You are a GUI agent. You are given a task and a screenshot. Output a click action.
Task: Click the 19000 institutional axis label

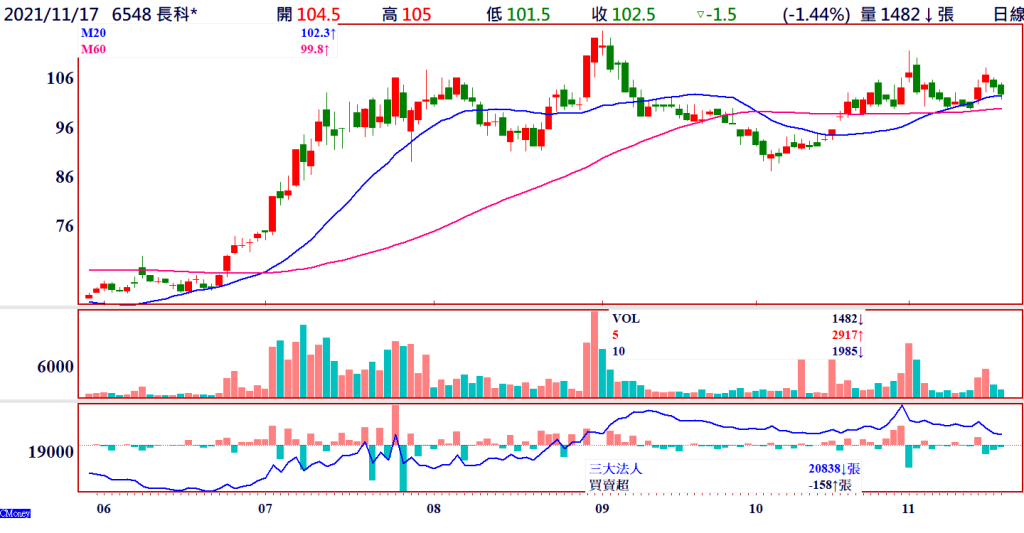[50, 451]
